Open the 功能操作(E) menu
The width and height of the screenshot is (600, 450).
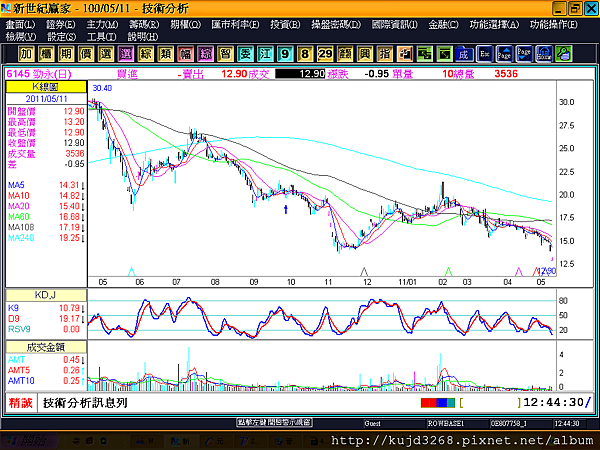[554, 25]
